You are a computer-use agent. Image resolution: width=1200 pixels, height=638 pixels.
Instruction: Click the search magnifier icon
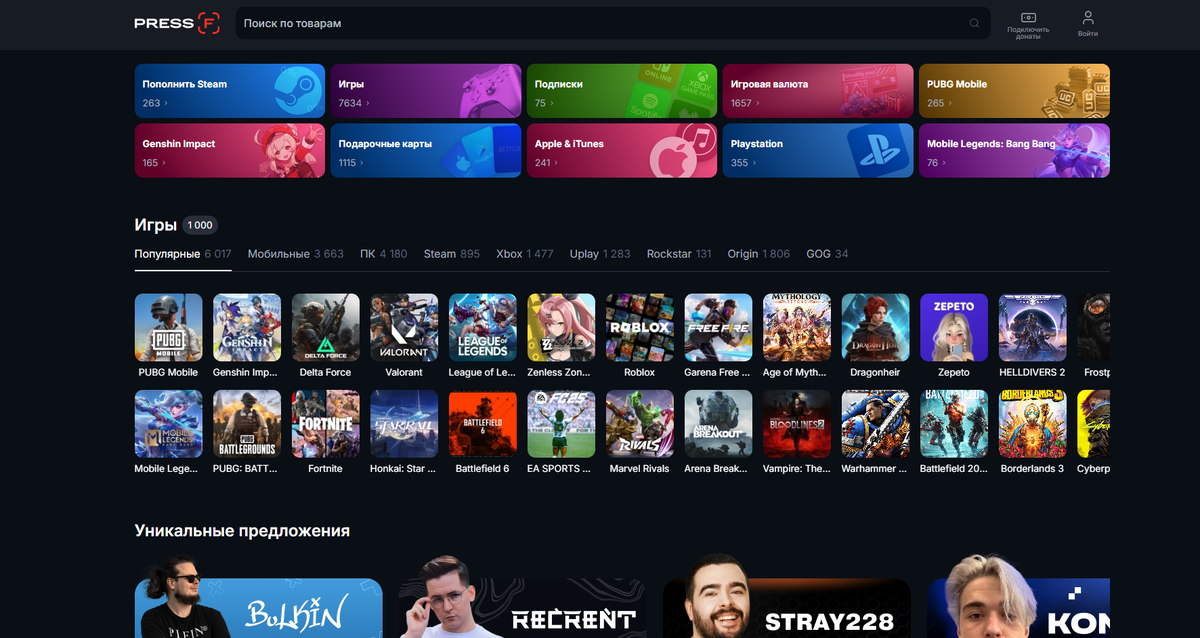[975, 23]
